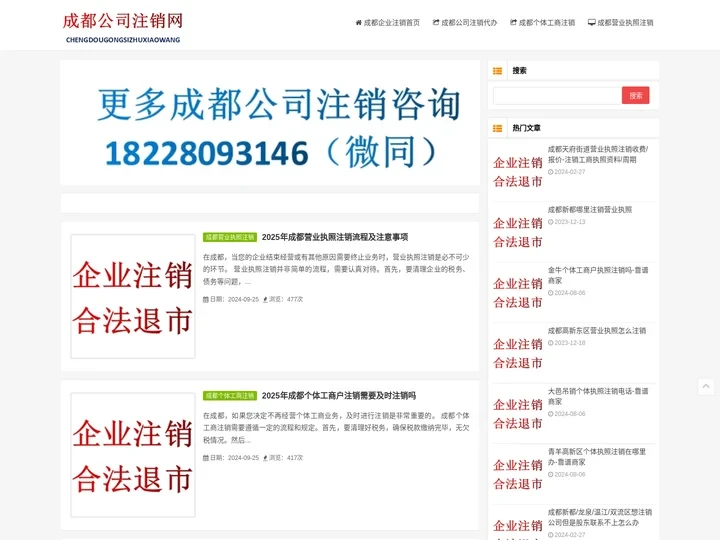The image size is (720, 540).
Task: Click sidebar thumbnail next to 金牛个体工商户 article
Action: 518,293
